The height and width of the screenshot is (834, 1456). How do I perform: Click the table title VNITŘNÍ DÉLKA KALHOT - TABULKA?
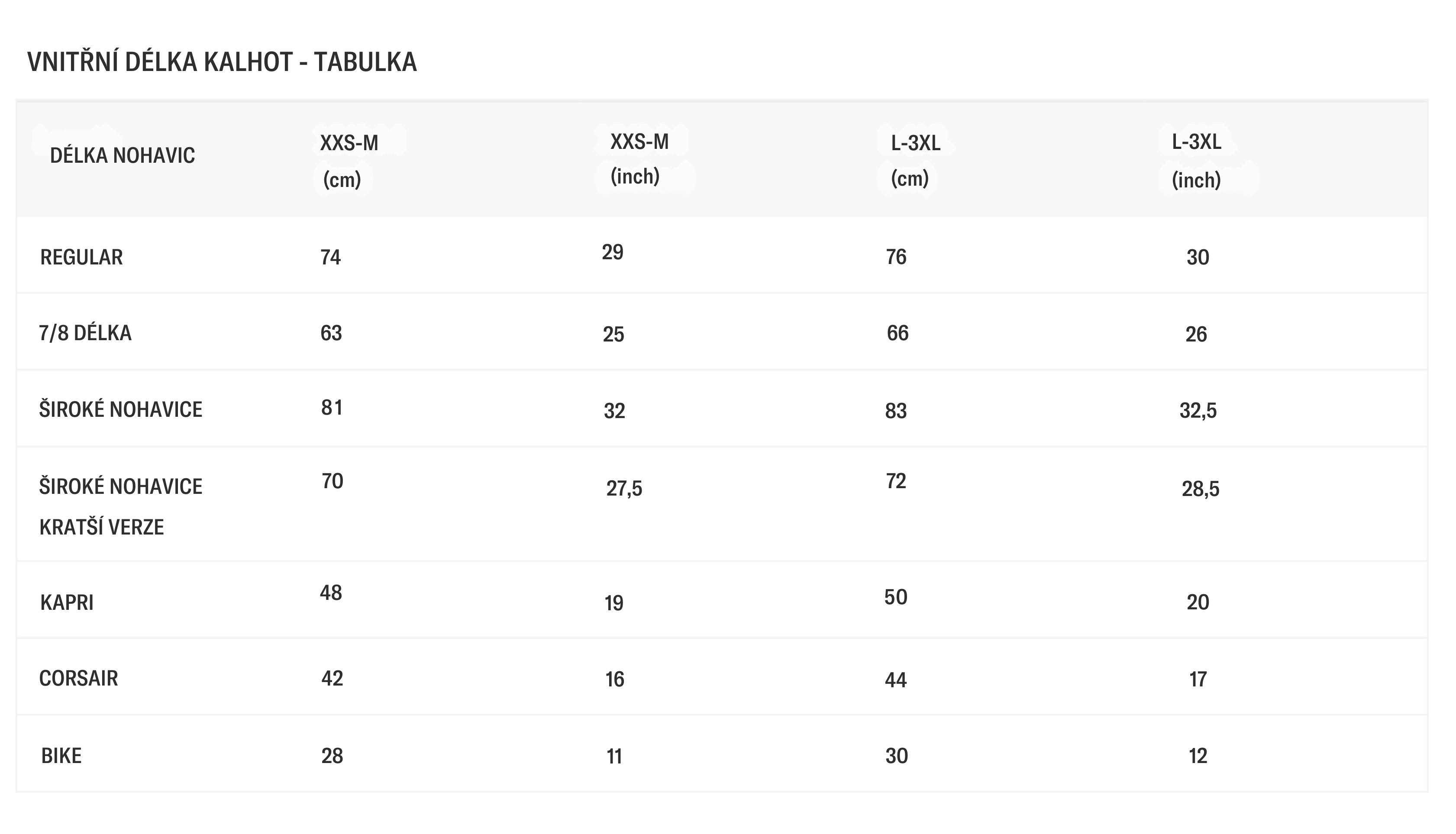(x=222, y=62)
